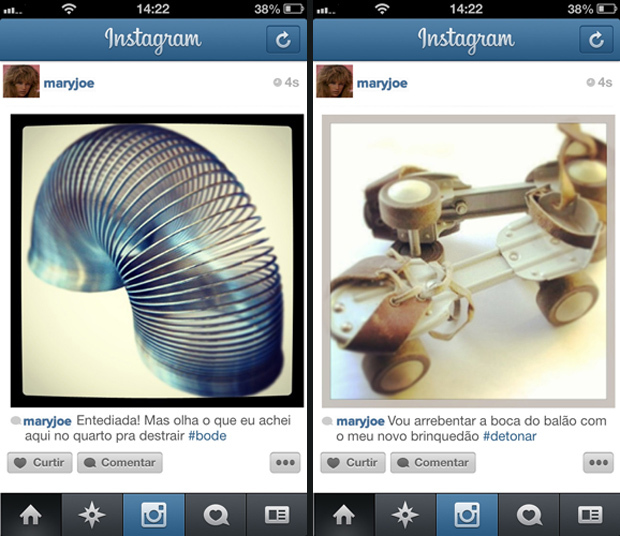
Task: Tap refresh icon on left Instagram screen
Action: (283, 39)
